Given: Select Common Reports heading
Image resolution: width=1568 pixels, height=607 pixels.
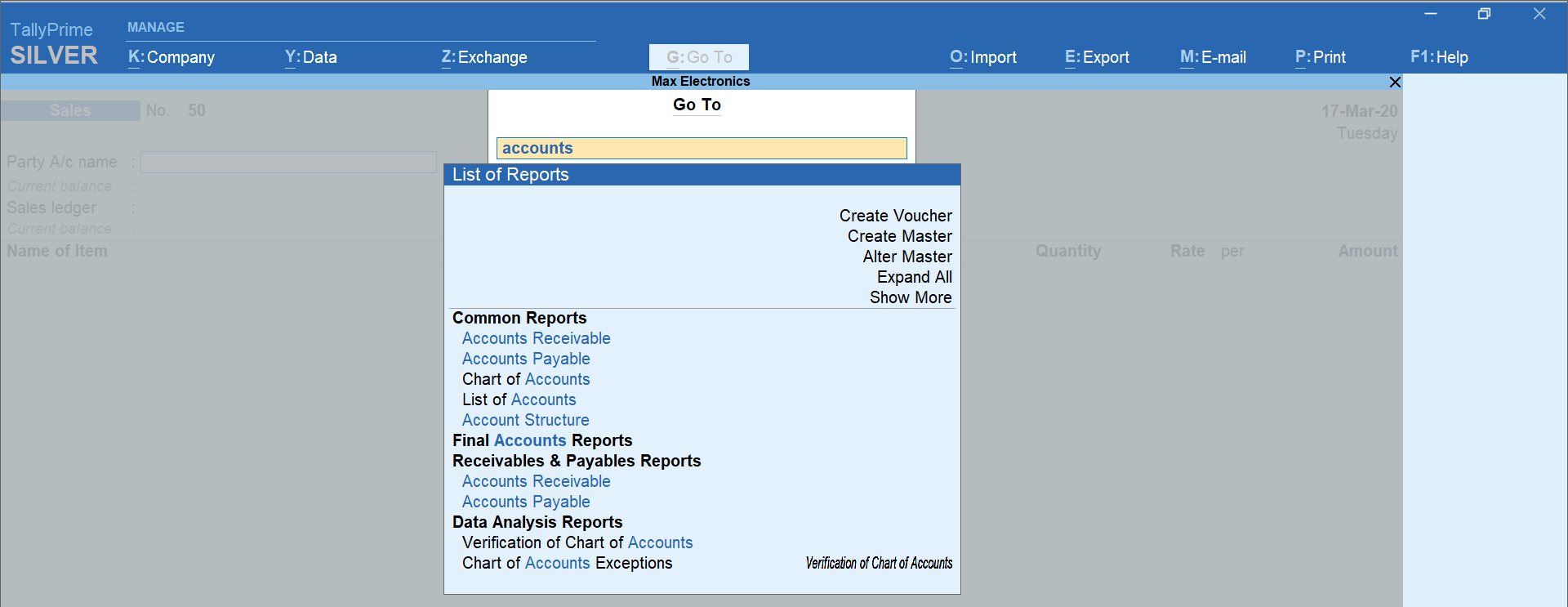Looking at the screenshot, I should coord(519,318).
